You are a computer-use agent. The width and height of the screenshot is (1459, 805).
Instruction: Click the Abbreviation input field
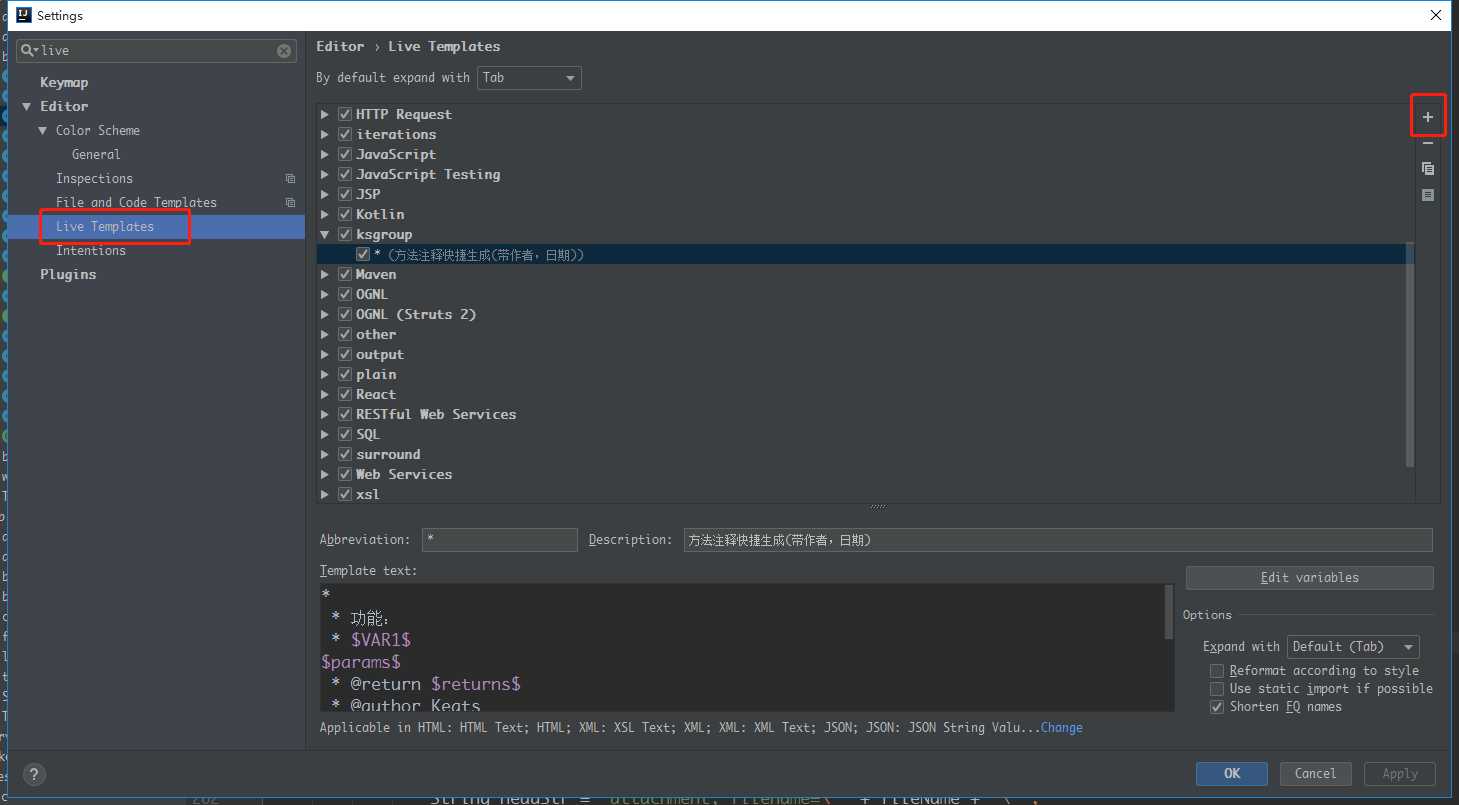499,540
